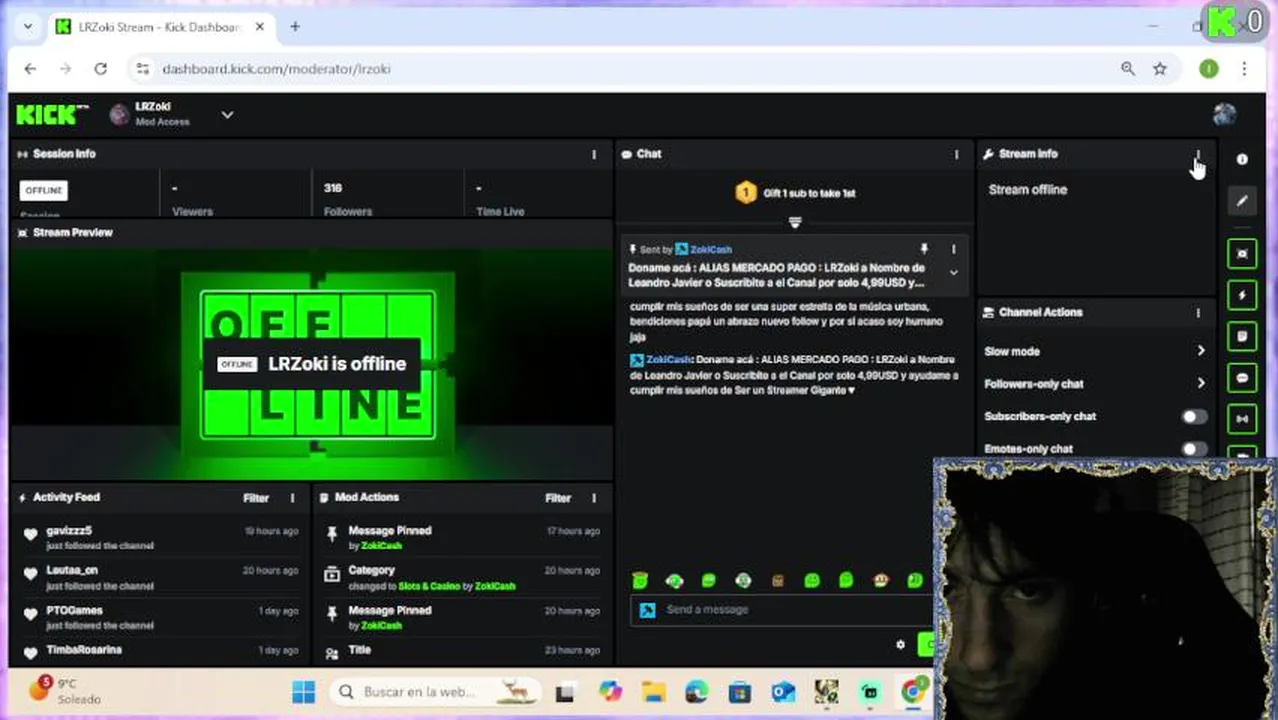Select TimbaRosarina entry in Activity Feed
This screenshot has width=1278, height=720.
tap(160, 652)
